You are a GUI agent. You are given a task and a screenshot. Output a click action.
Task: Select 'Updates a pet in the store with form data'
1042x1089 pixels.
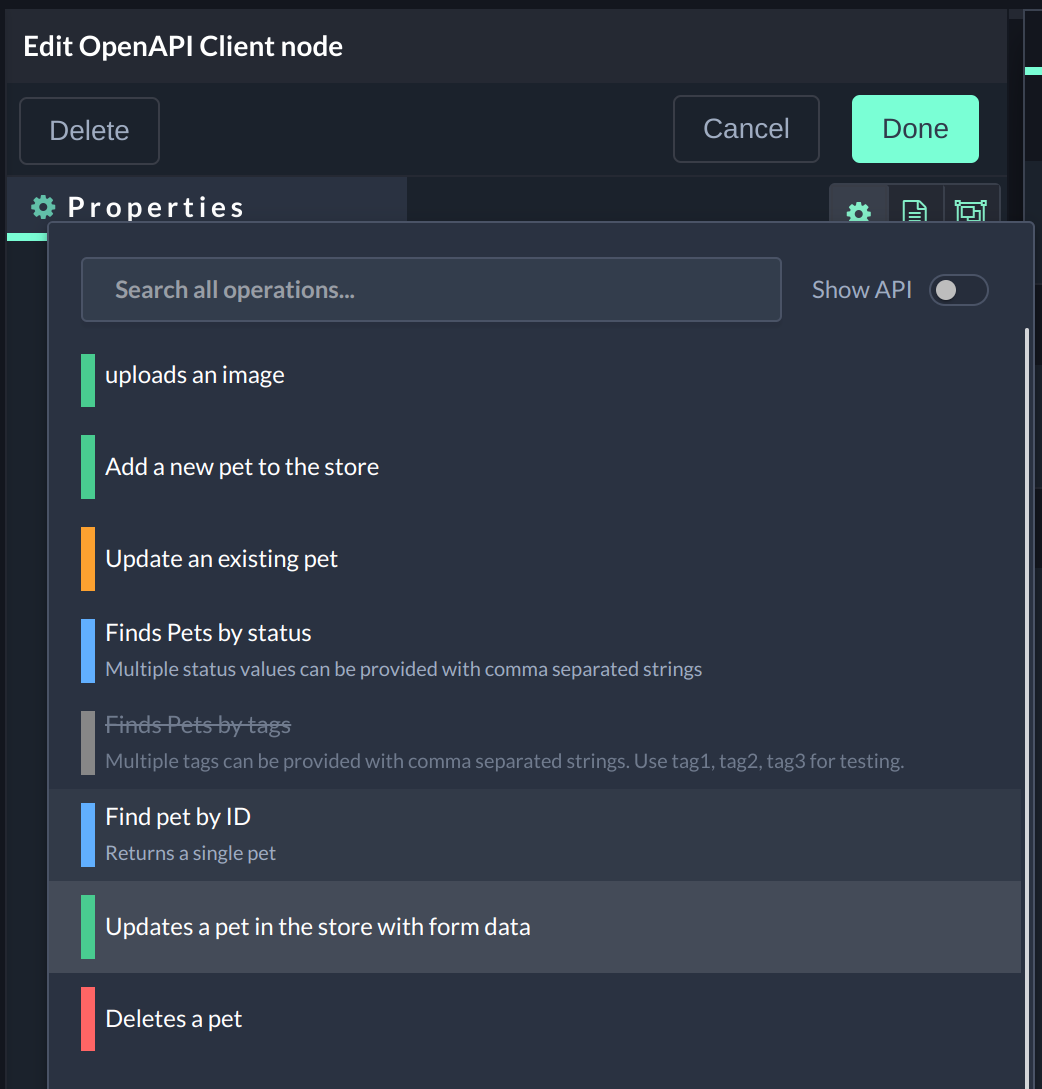click(318, 927)
